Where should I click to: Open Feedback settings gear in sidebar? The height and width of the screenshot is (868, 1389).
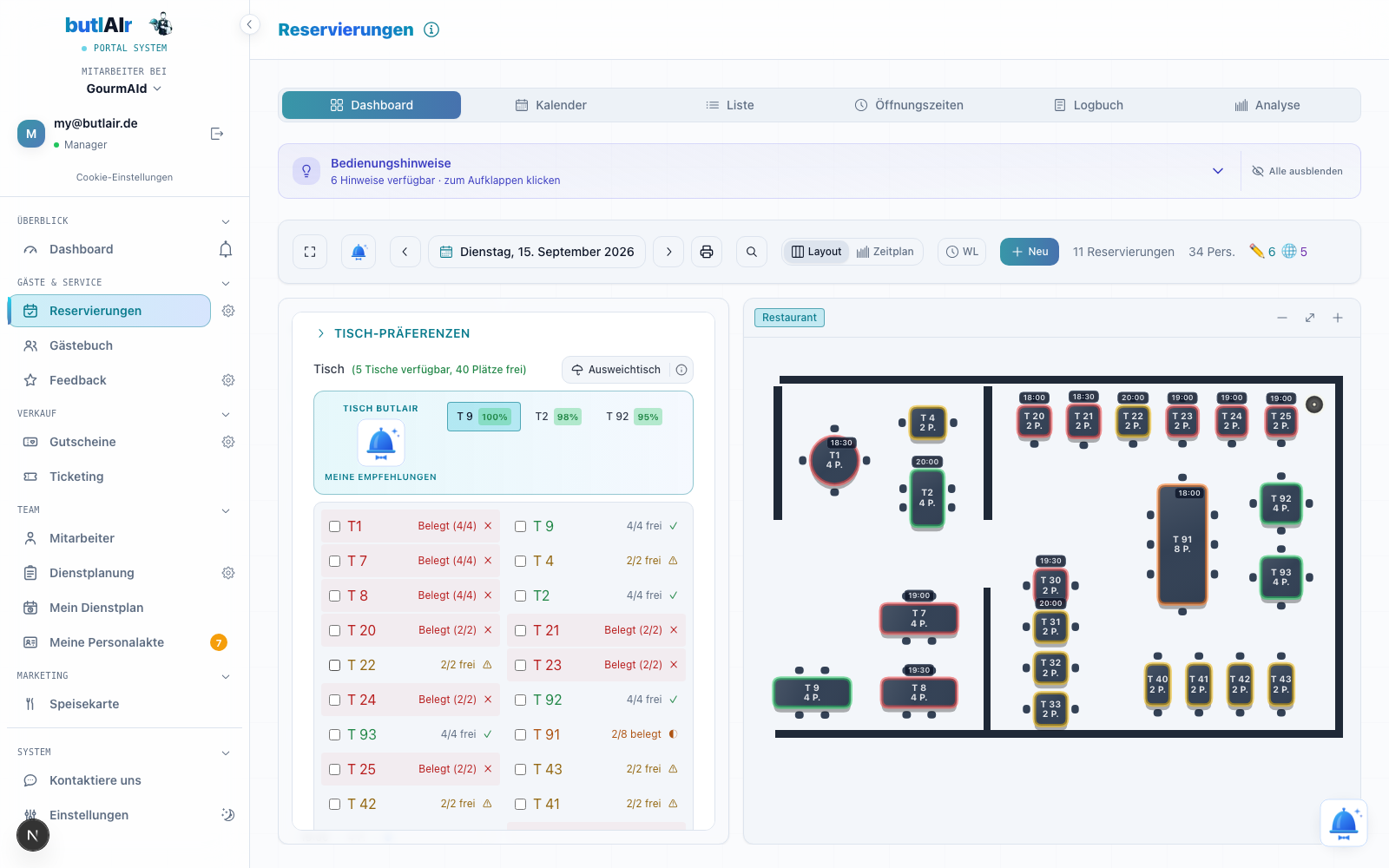click(228, 380)
